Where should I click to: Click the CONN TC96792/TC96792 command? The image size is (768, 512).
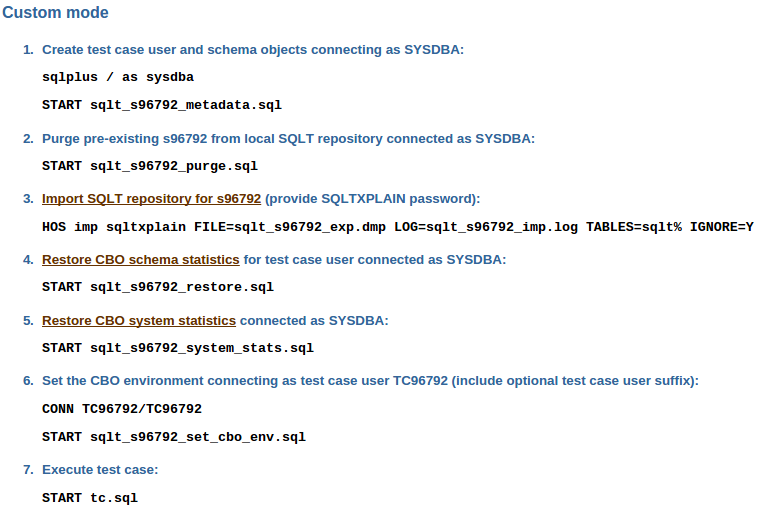click(122, 409)
